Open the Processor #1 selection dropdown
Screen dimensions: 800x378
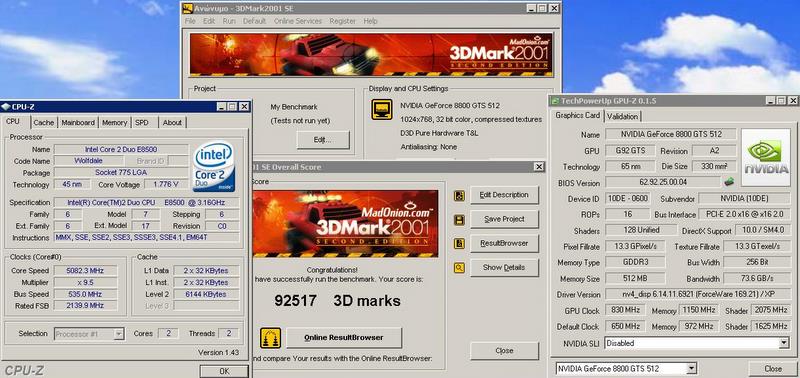[118, 334]
